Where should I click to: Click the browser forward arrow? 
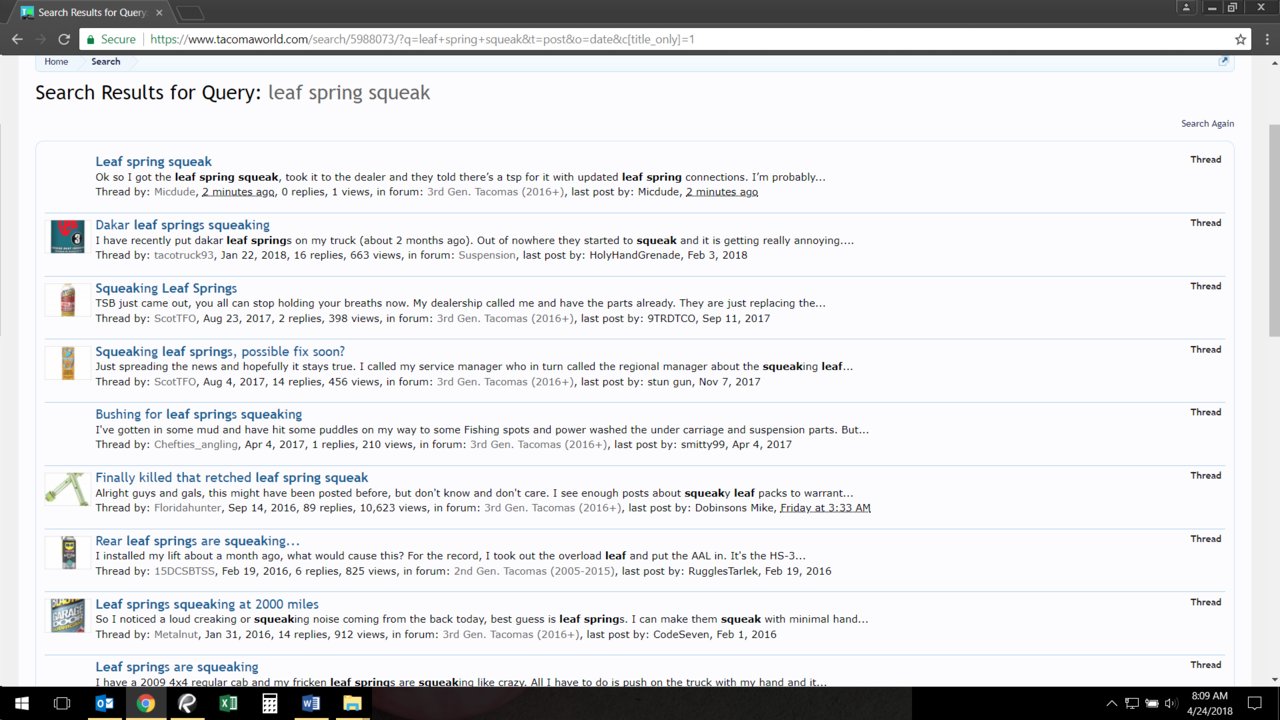[x=41, y=39]
